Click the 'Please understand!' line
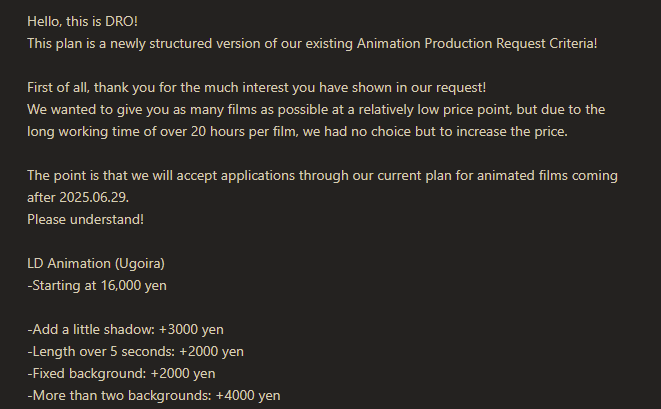The height and width of the screenshot is (409, 661). coord(85,219)
